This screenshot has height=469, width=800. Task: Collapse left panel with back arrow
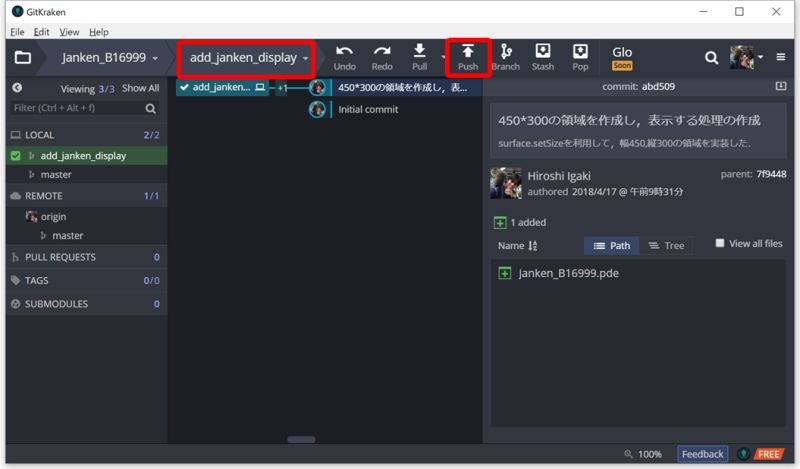pos(17,88)
